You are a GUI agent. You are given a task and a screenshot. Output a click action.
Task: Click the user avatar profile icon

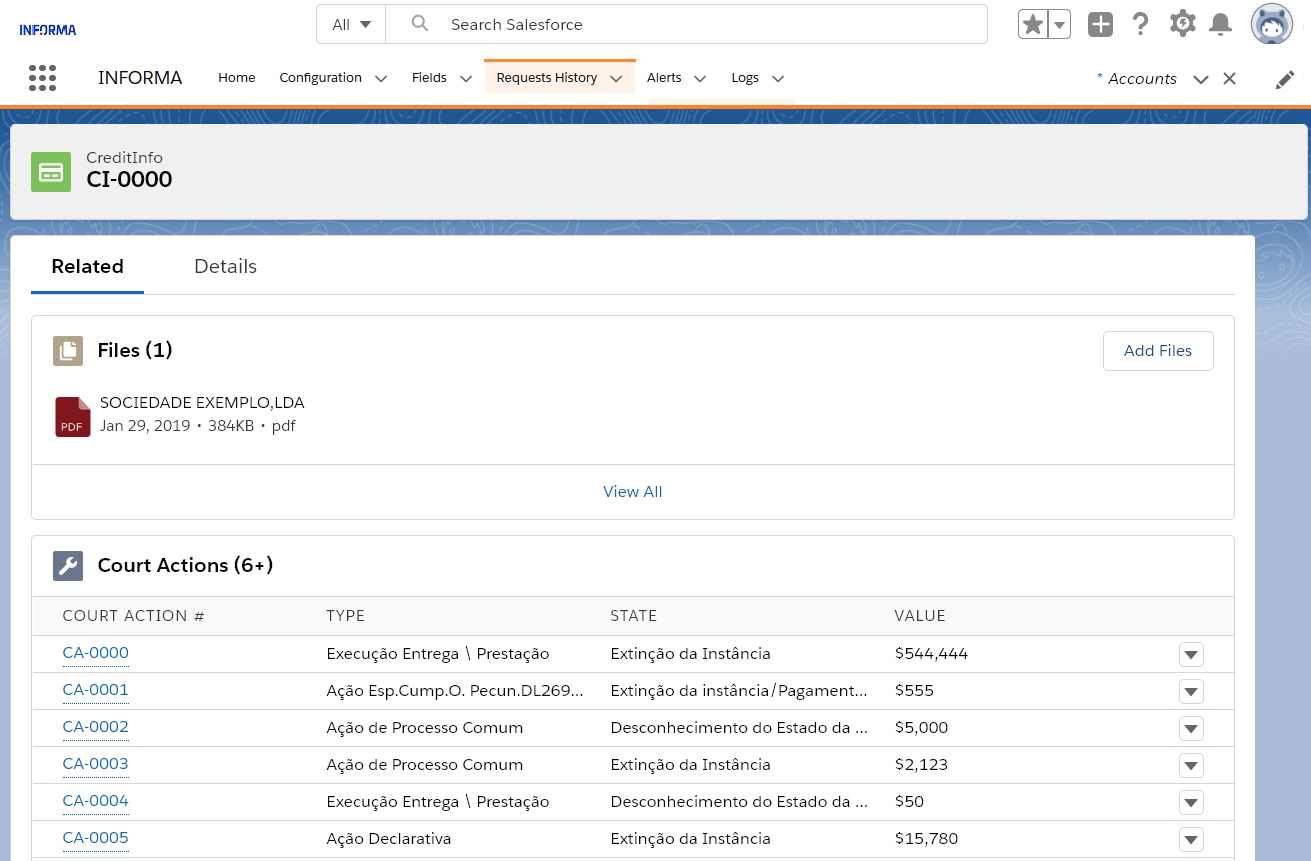(x=1271, y=25)
